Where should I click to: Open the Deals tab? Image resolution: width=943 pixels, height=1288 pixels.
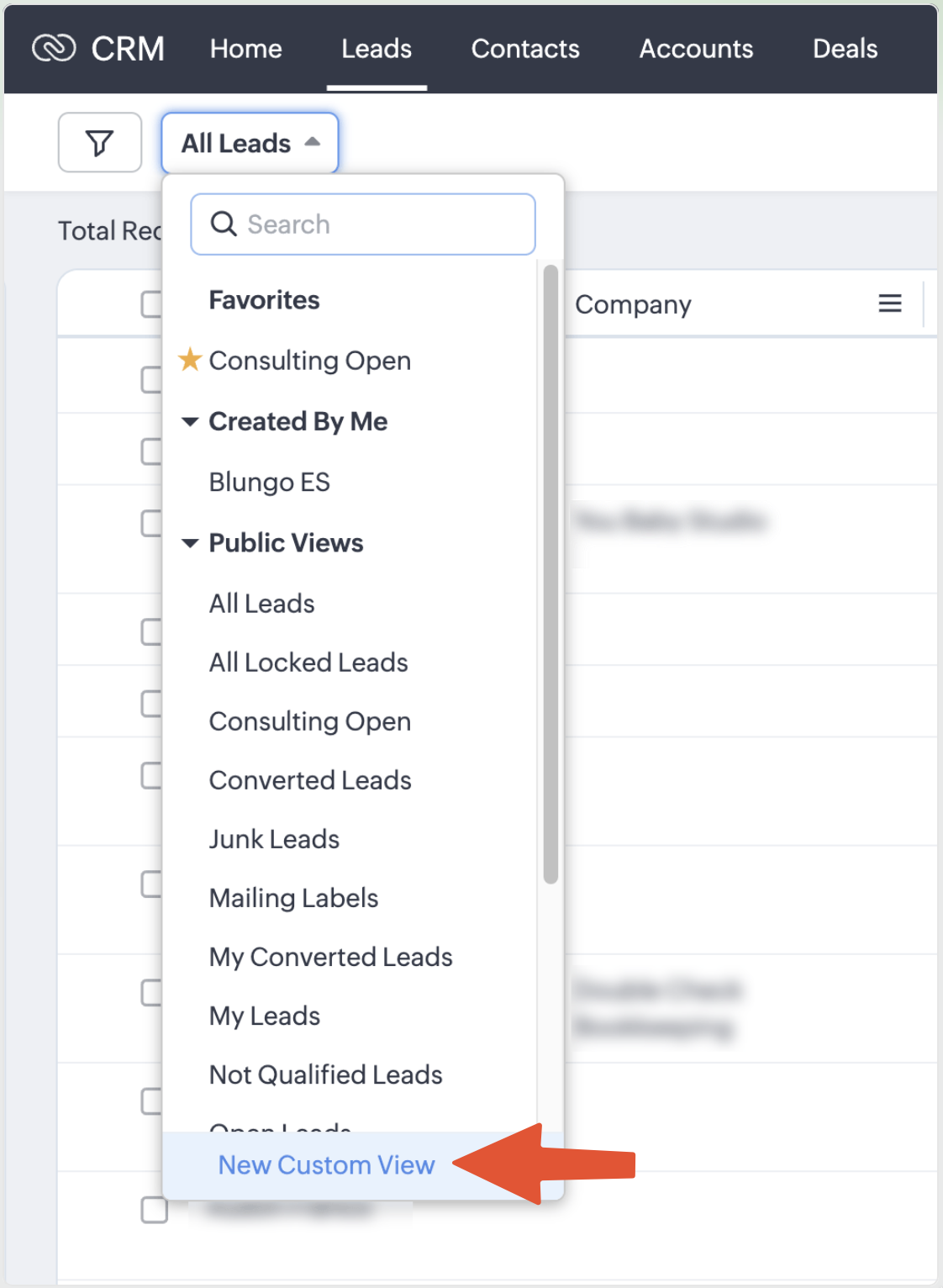tap(845, 49)
